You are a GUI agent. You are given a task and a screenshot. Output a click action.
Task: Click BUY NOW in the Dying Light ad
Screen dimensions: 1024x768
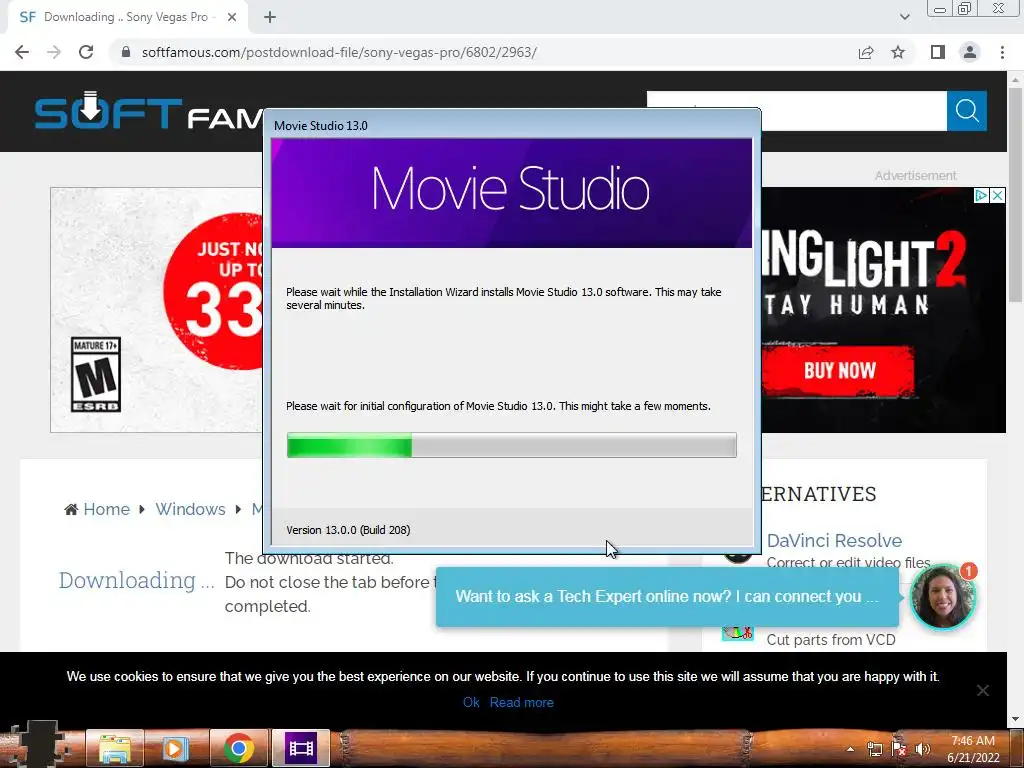click(x=839, y=371)
